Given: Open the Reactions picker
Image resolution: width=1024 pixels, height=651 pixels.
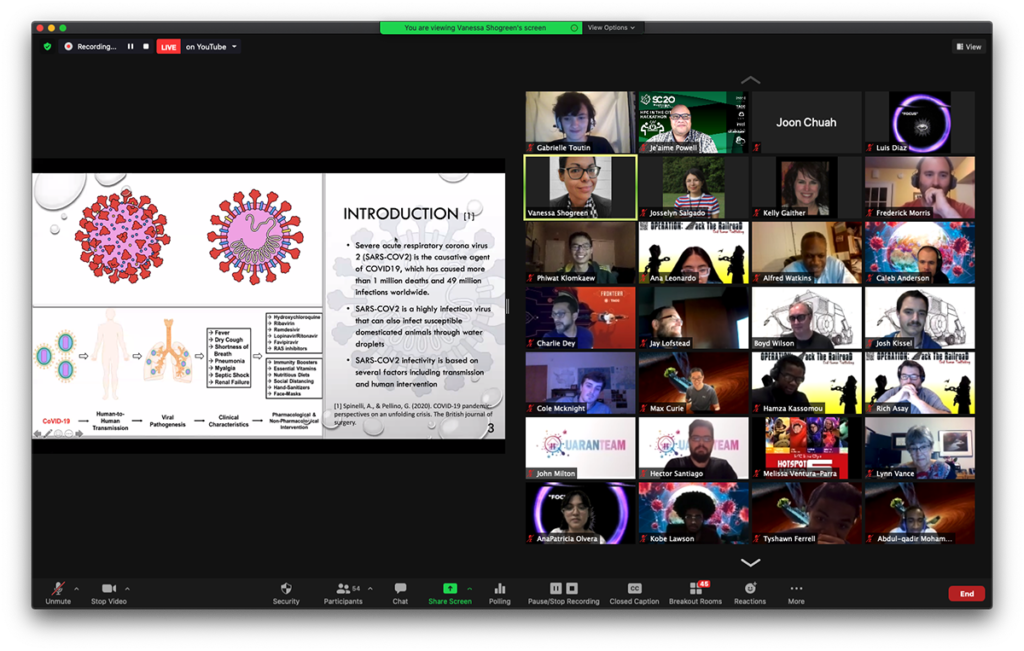Looking at the screenshot, I should pos(750,589).
